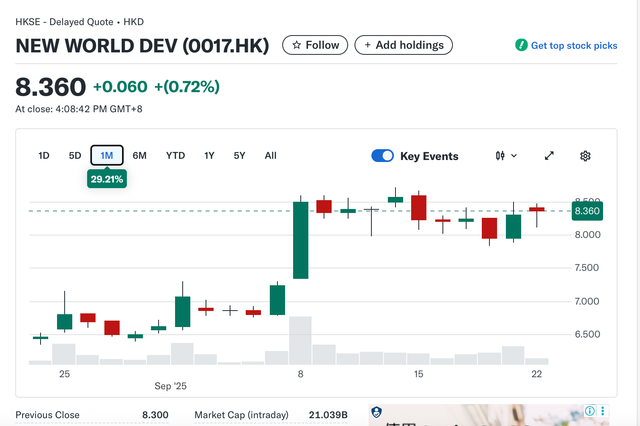Image resolution: width=640 pixels, height=426 pixels.
Task: Select the 5Y chart range
Action: (239, 155)
